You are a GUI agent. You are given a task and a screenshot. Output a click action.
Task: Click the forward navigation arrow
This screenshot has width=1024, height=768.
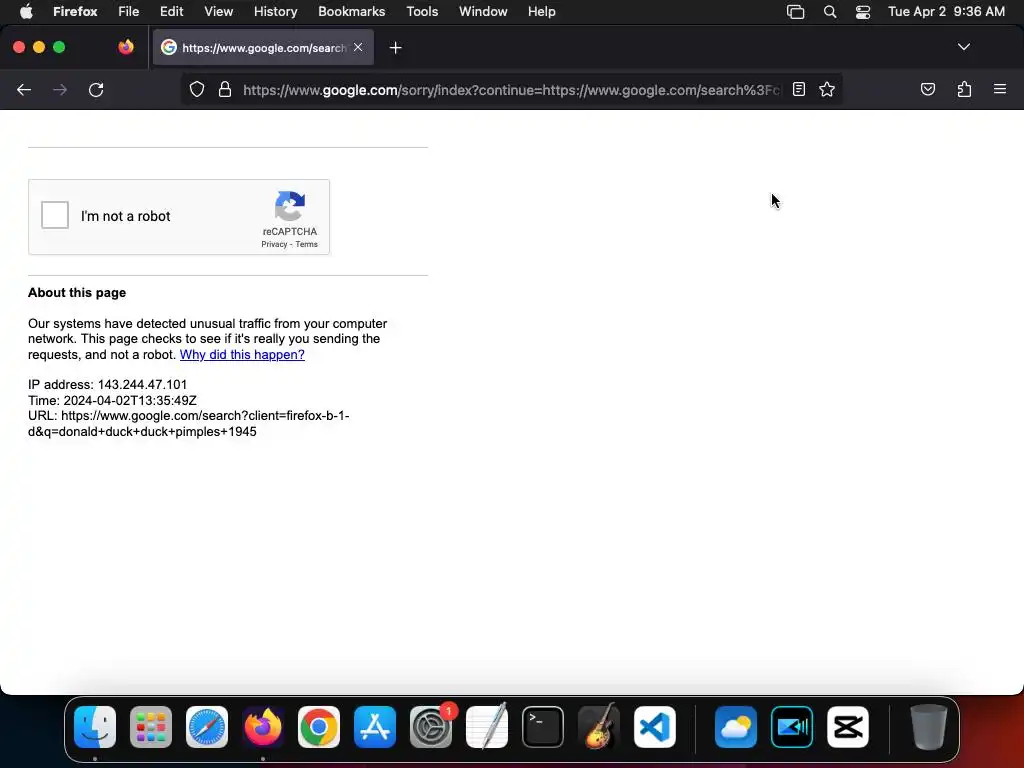click(x=60, y=89)
